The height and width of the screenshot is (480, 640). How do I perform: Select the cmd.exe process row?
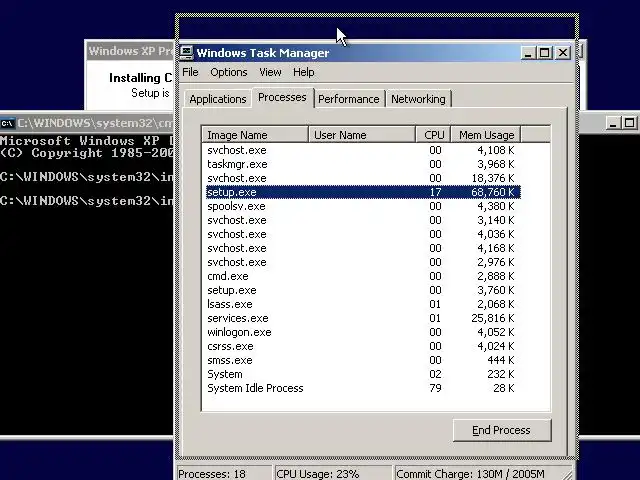[x=363, y=276]
